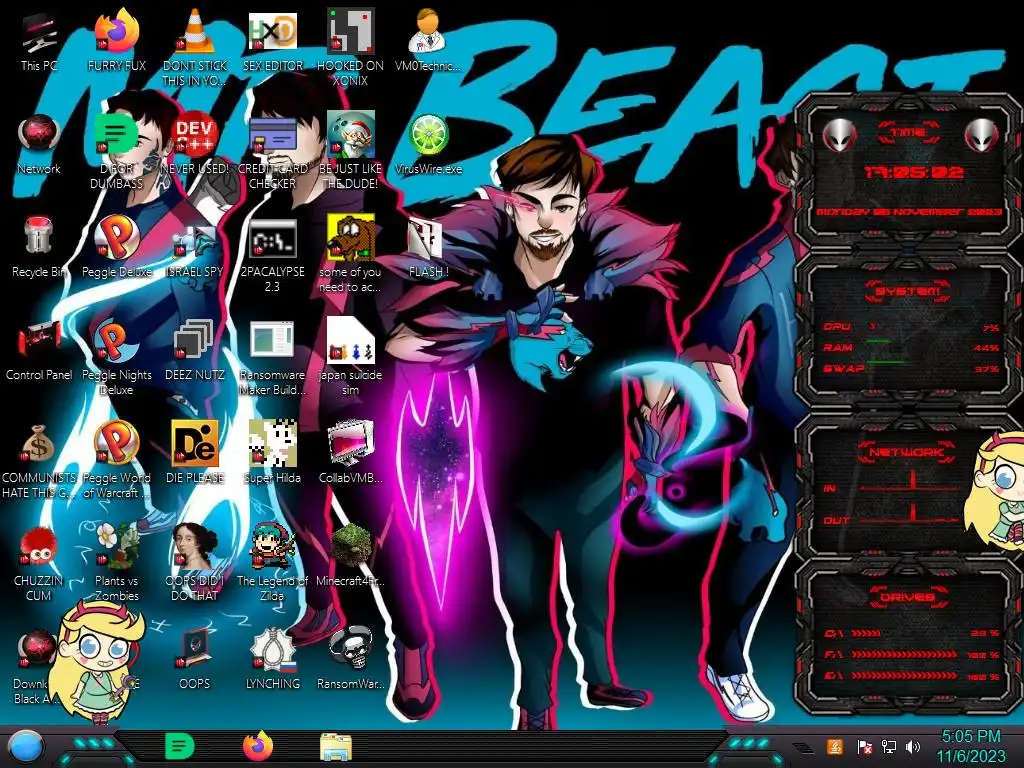
Task: Open the 2PACALYPSE 2.3 command prompt shortcut
Action: pyautogui.click(x=272, y=255)
